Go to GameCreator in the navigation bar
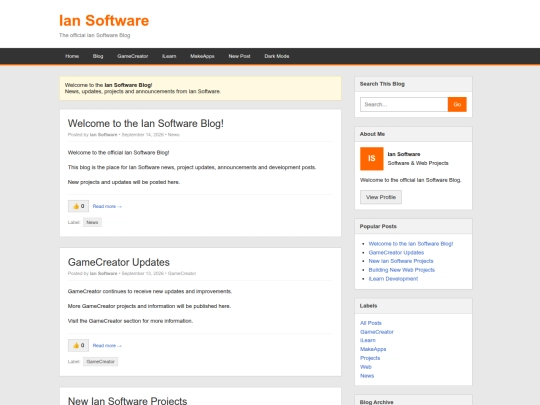The height and width of the screenshot is (405, 540). pyautogui.click(x=133, y=56)
